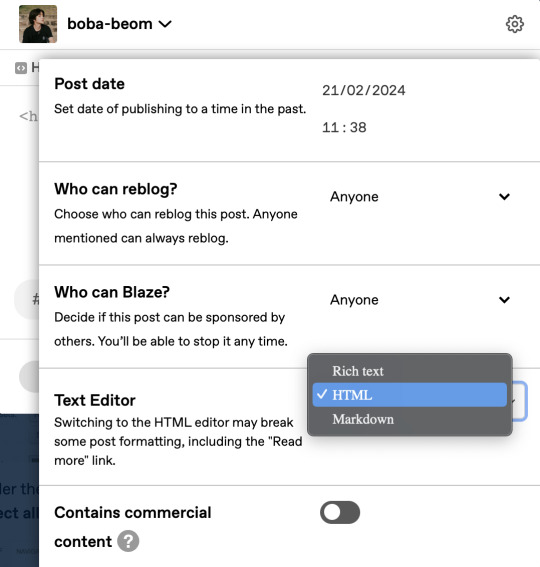Click the post date 21/02/2024 field
Screen dimensions: 540x567
tap(363, 90)
